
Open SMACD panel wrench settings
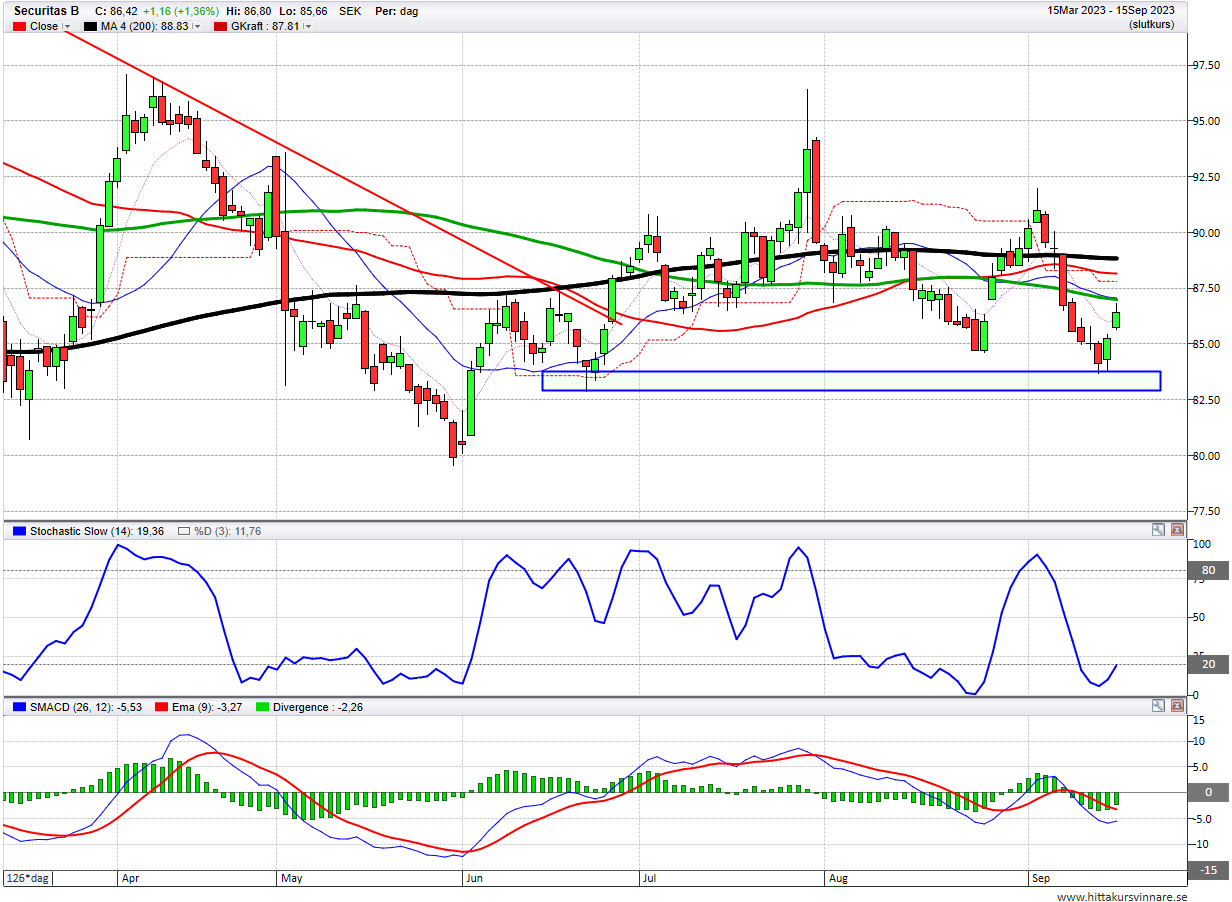1158,706
